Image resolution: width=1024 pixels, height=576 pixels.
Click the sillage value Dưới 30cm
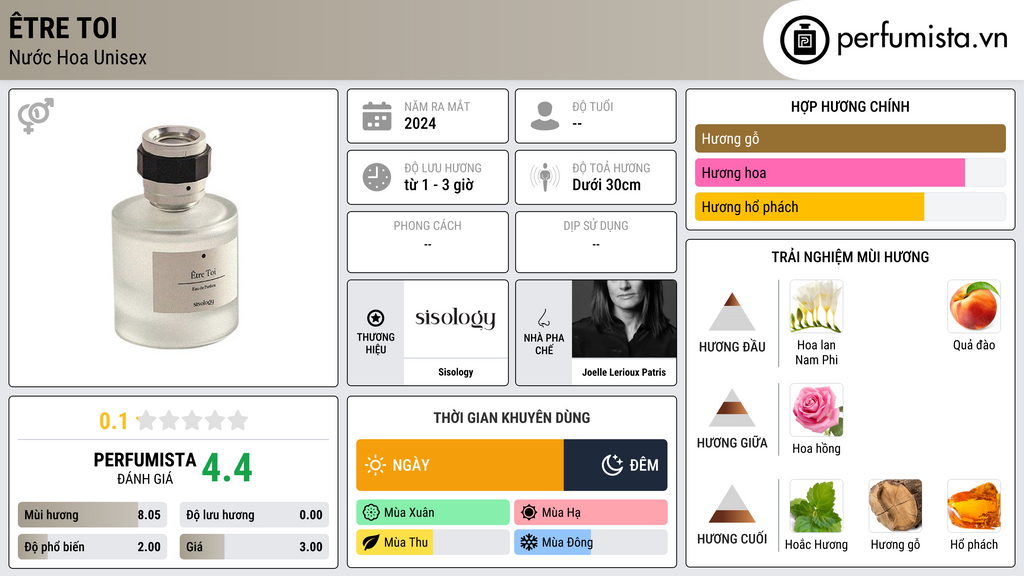pos(607,185)
